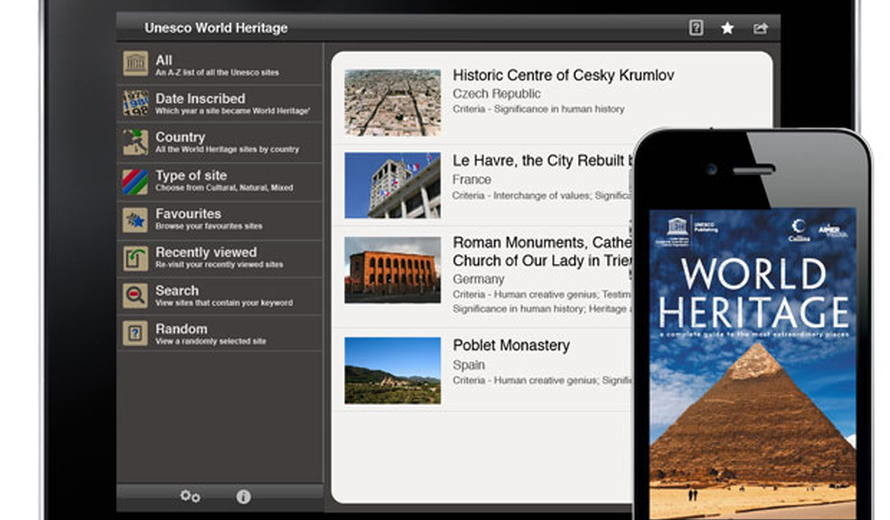The height and width of the screenshot is (520, 890).
Task: Open Historic Centre of Cesky Krumlov thumbnail
Action: (x=392, y=102)
